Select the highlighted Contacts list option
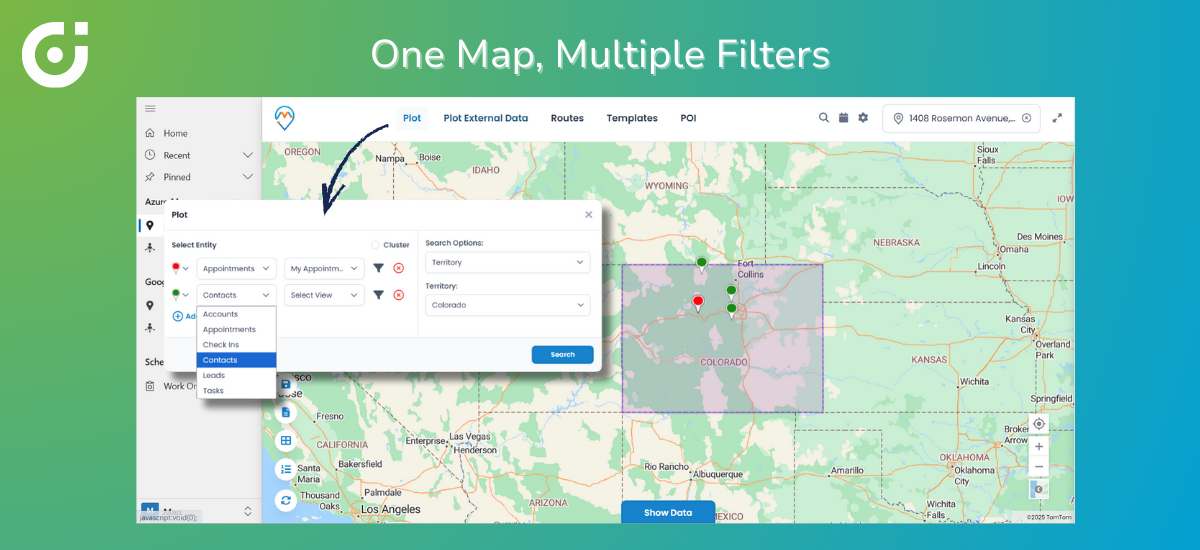The height and width of the screenshot is (550, 1200). tap(237, 360)
